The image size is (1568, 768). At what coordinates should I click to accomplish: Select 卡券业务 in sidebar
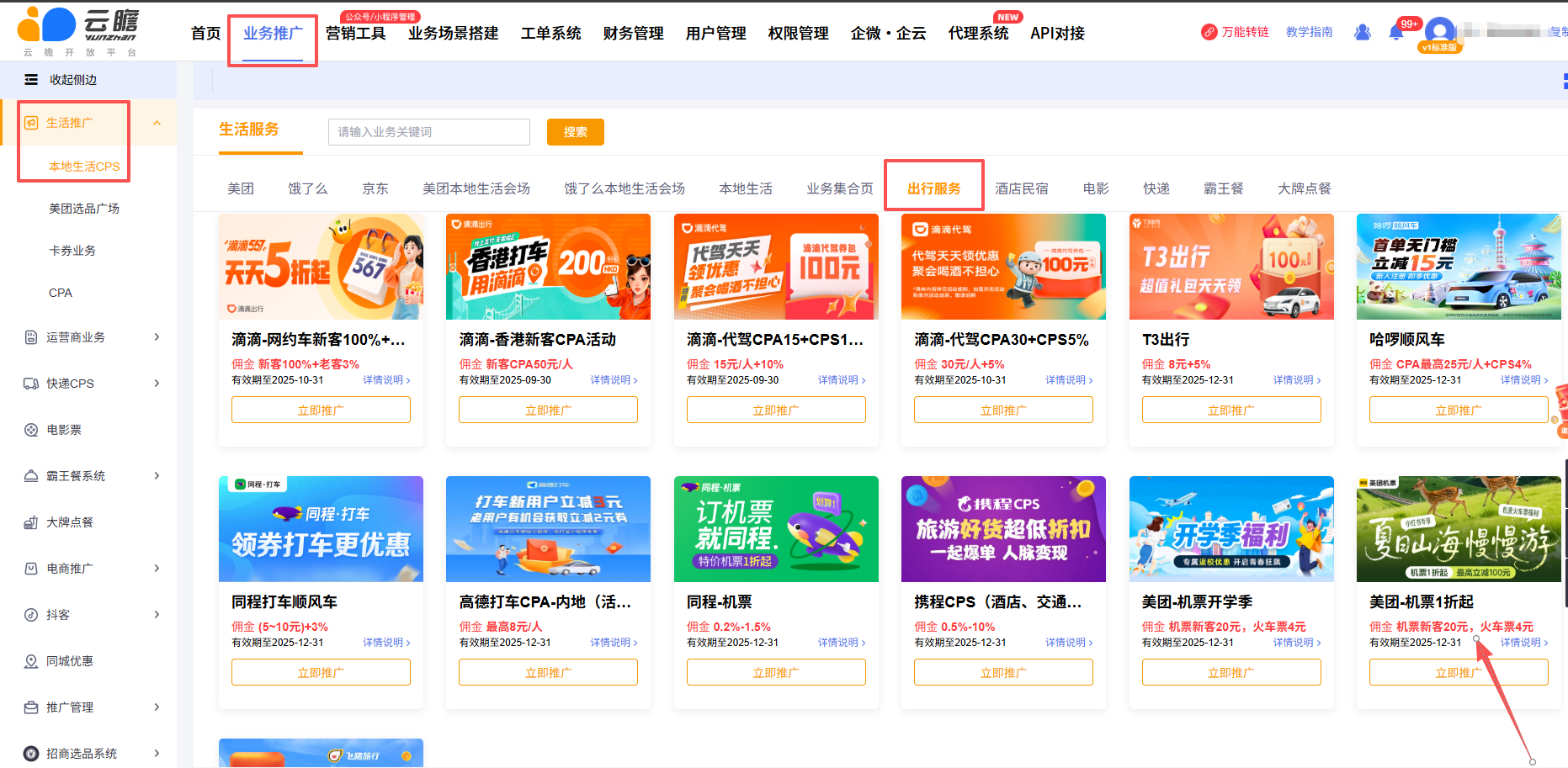pos(72,251)
